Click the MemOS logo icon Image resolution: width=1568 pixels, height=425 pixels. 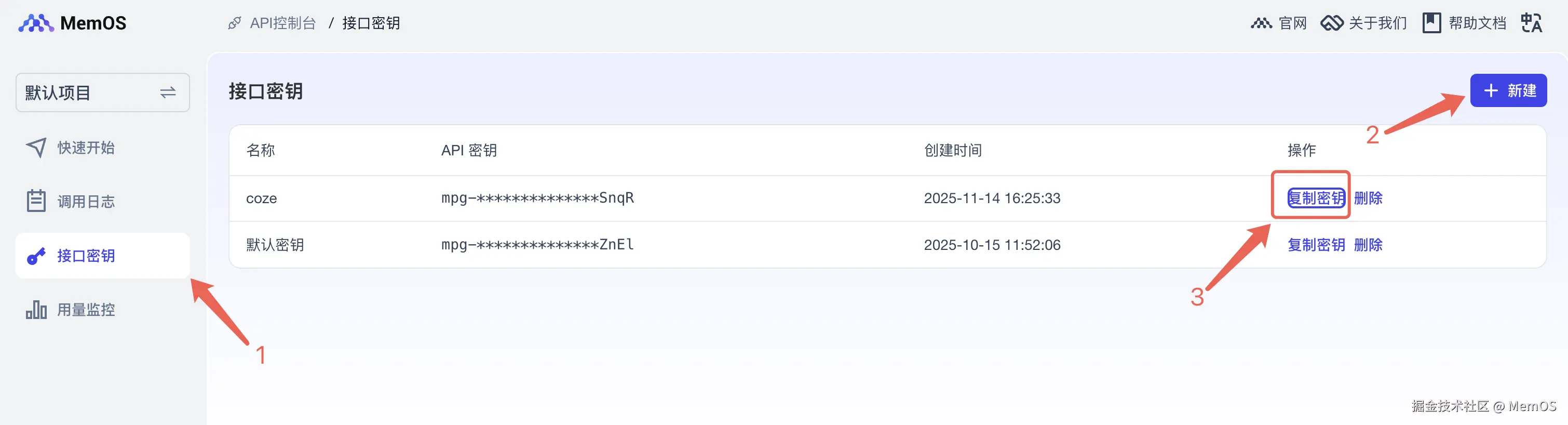(35, 23)
